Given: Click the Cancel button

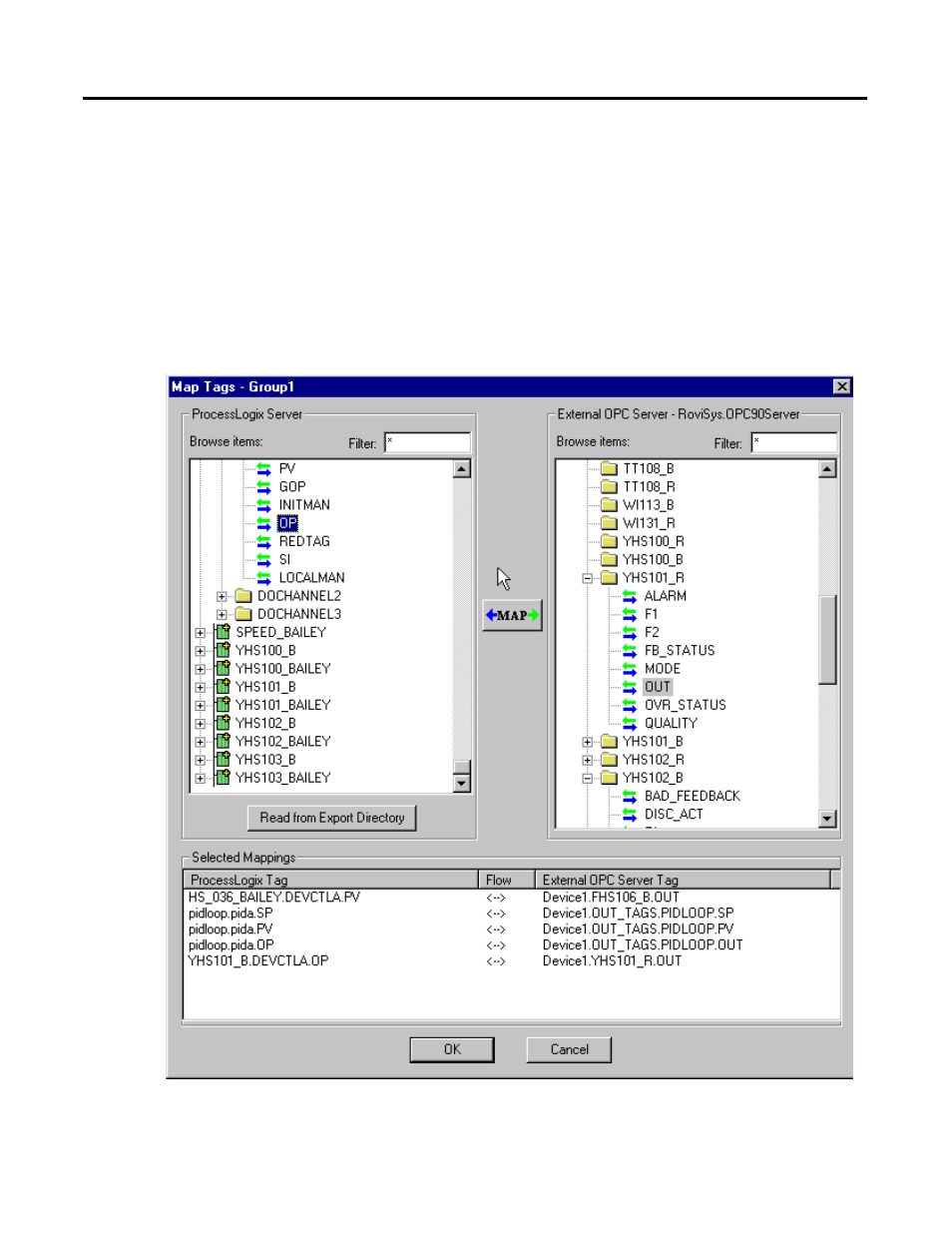Looking at the screenshot, I should [569, 1049].
